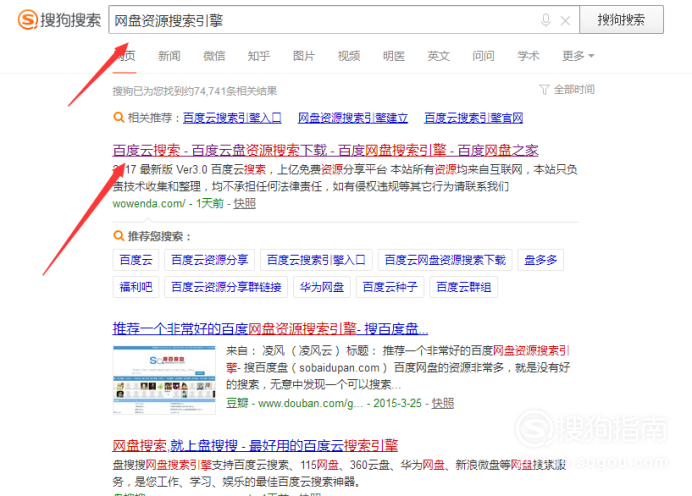Switch to the 微信 tab
692x496 pixels.
point(214,56)
